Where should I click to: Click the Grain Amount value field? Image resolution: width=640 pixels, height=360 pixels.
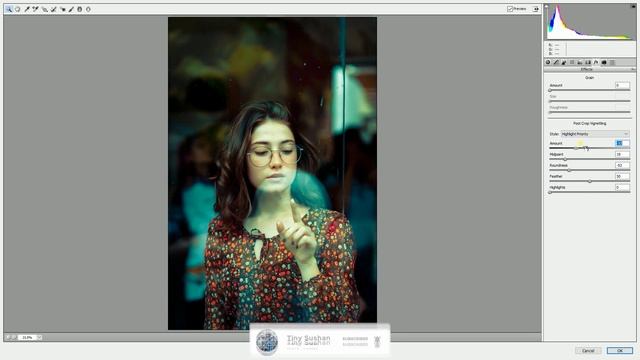[622, 85]
